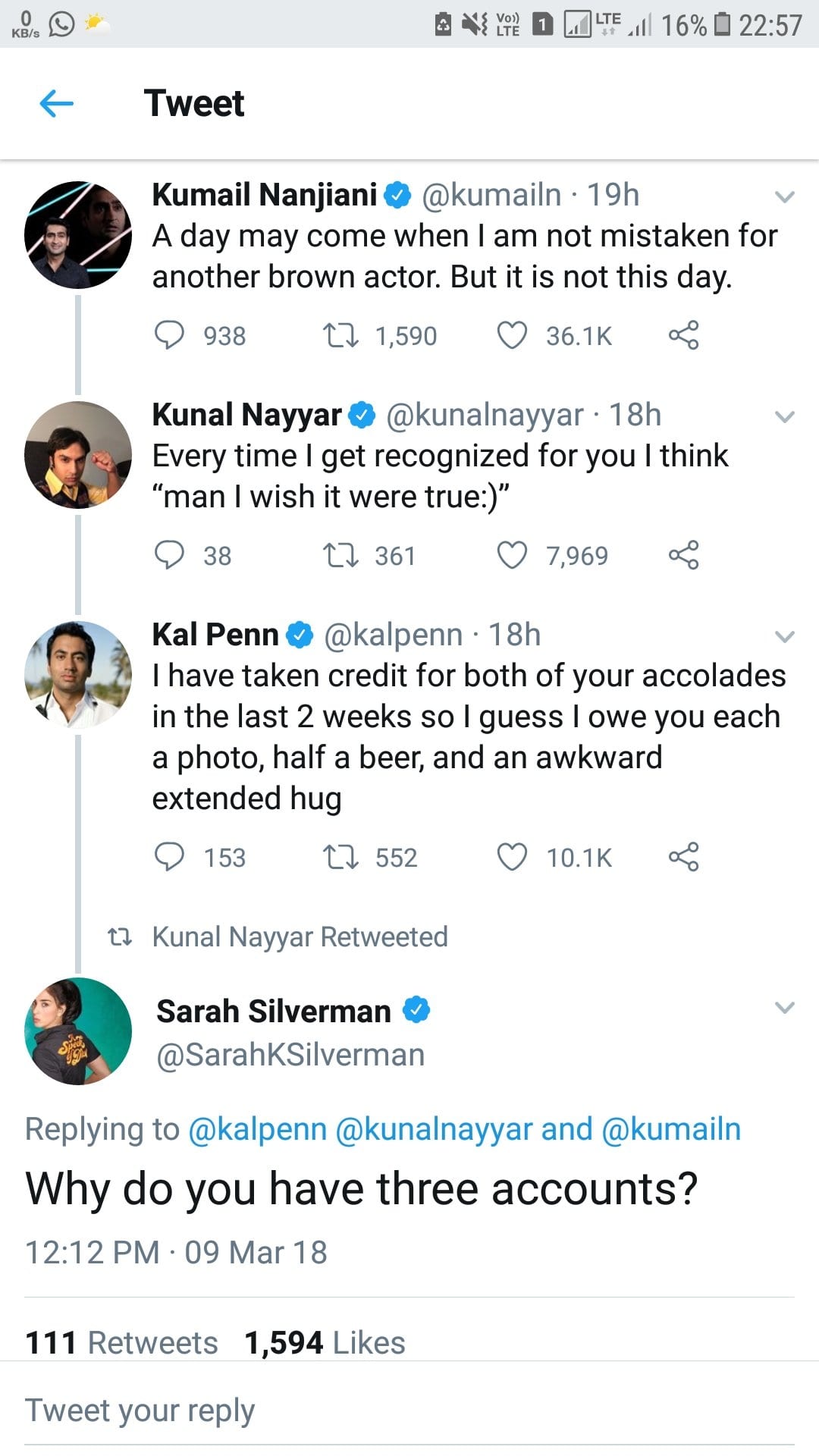Screen dimensions: 819x1456
Task: Retweet Kumail Nanjiani's tweet
Action: tap(340, 335)
